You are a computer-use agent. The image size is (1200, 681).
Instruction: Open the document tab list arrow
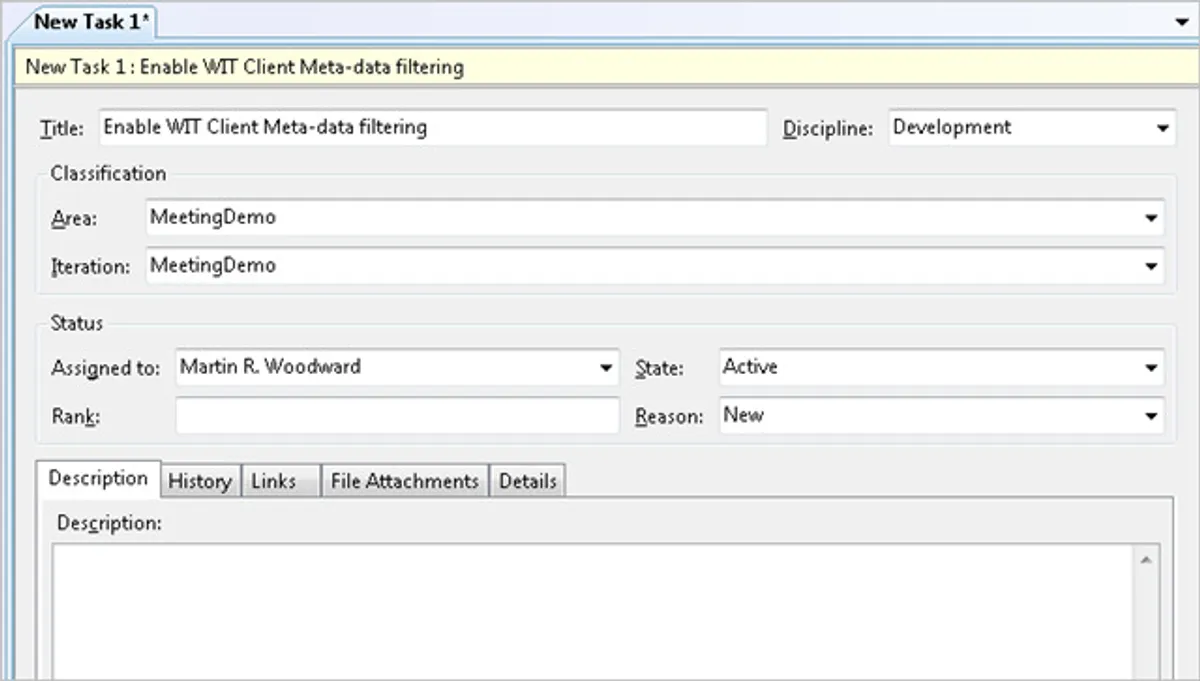[x=1182, y=23]
